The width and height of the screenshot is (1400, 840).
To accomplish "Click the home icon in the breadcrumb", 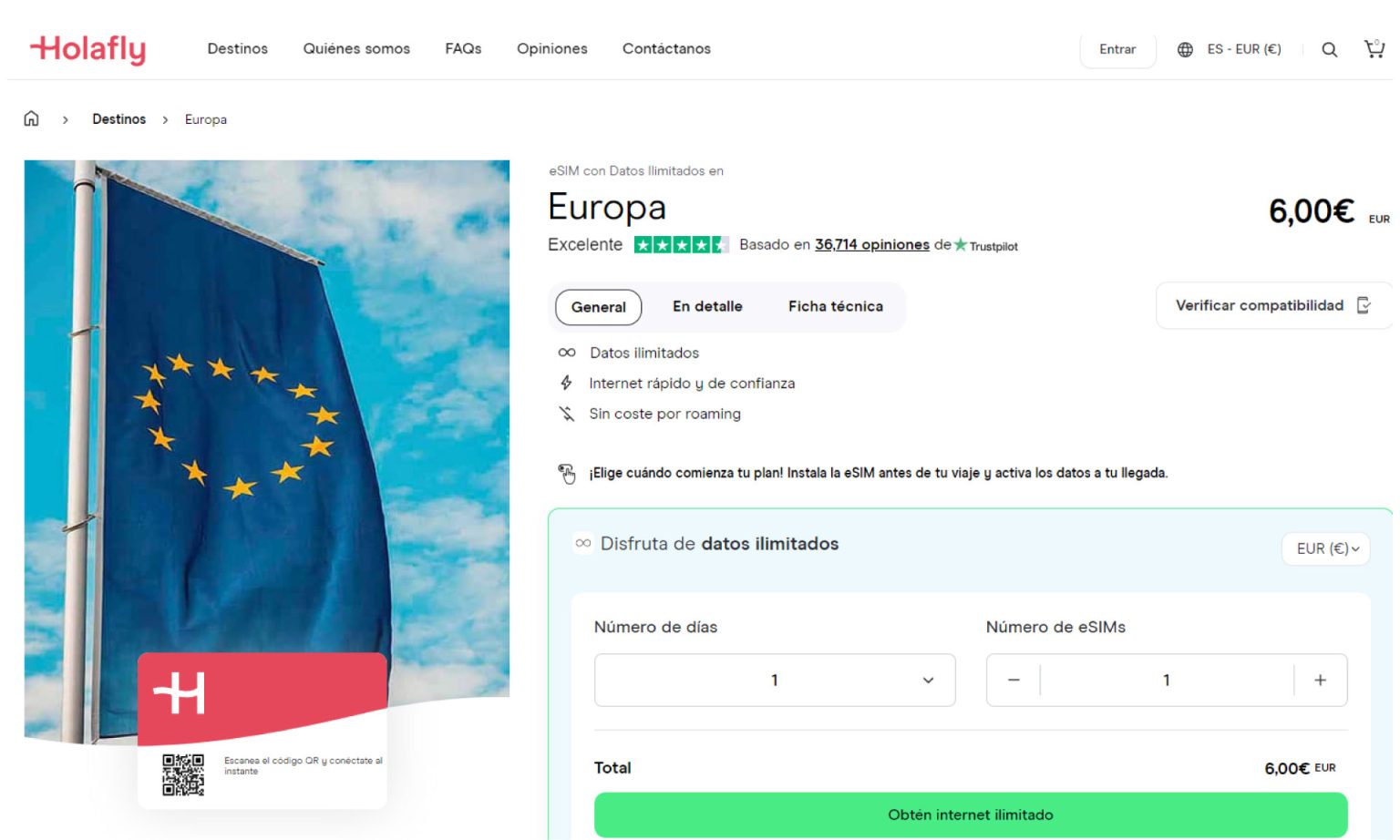I will coord(32,118).
